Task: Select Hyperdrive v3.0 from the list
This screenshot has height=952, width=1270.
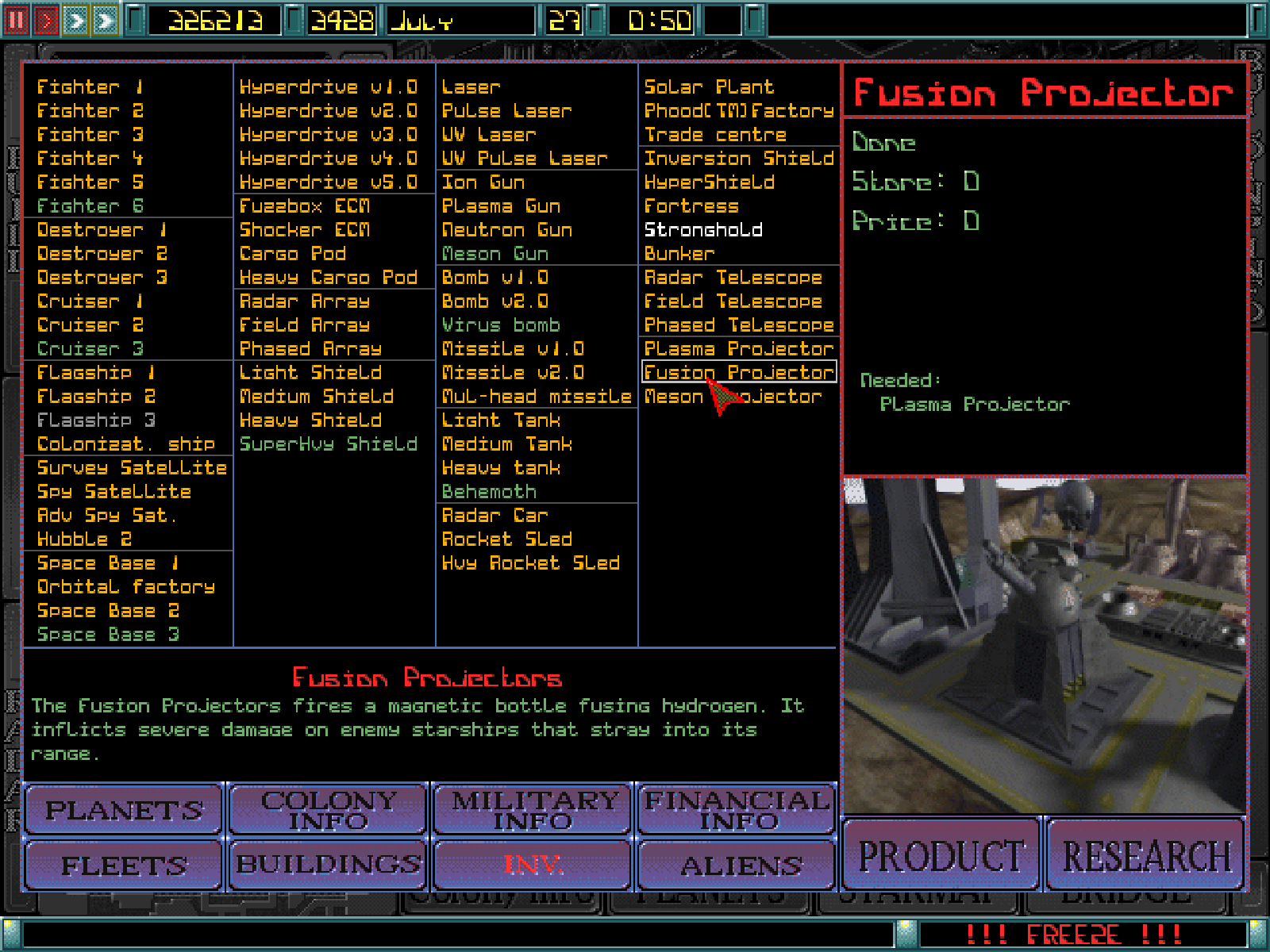Action: [328, 135]
